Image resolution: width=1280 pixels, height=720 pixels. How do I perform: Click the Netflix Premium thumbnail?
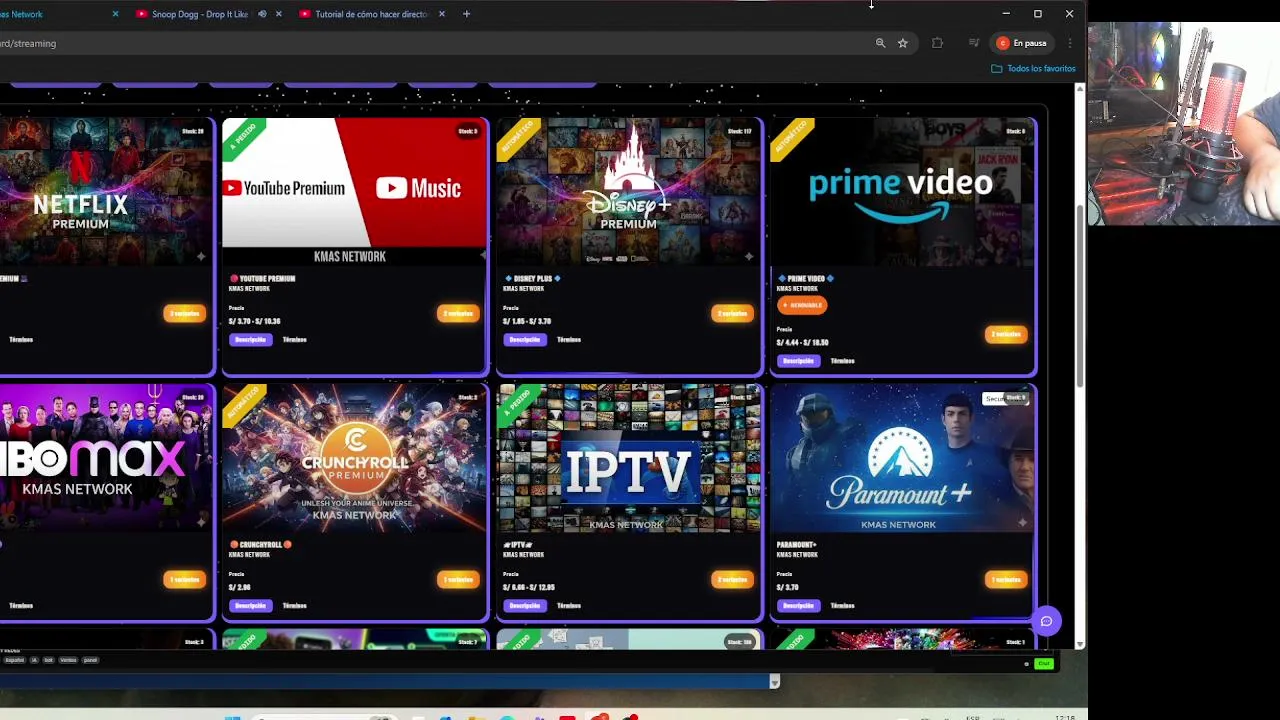[106, 192]
